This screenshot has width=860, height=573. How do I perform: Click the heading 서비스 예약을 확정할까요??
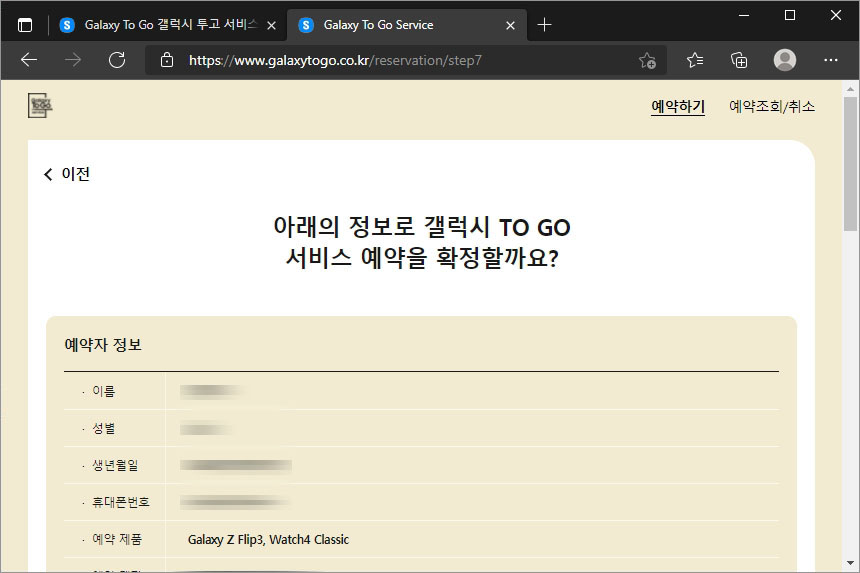click(422, 258)
